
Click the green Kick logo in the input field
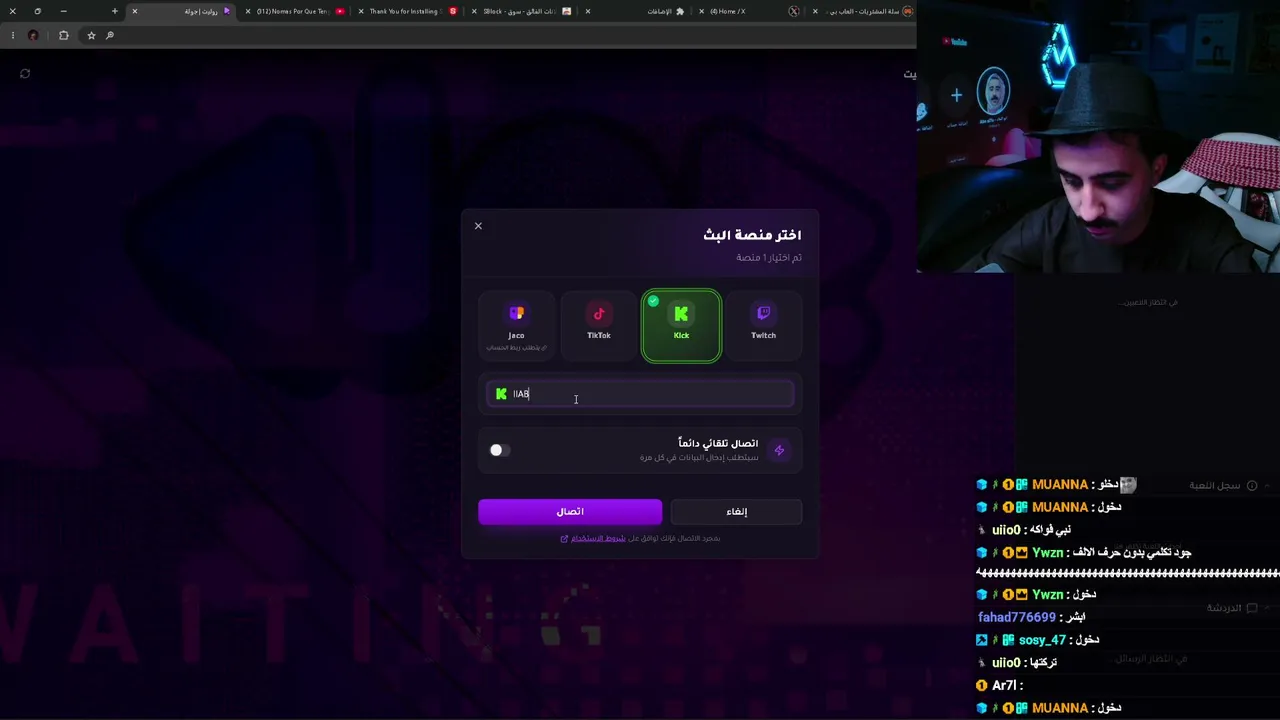point(501,394)
